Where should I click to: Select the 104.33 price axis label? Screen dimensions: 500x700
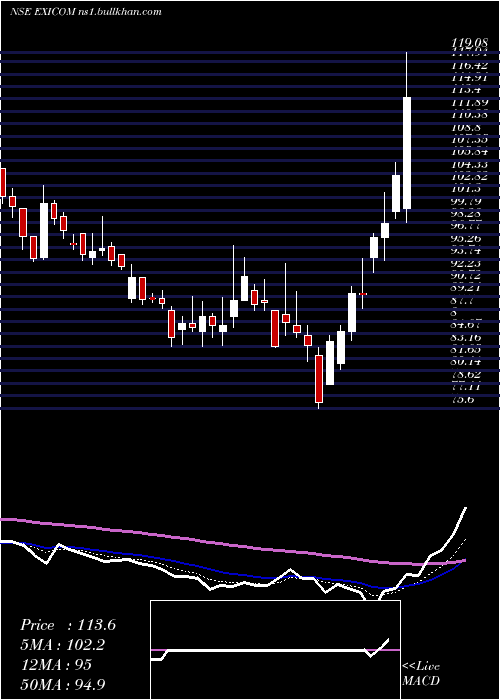[469, 165]
